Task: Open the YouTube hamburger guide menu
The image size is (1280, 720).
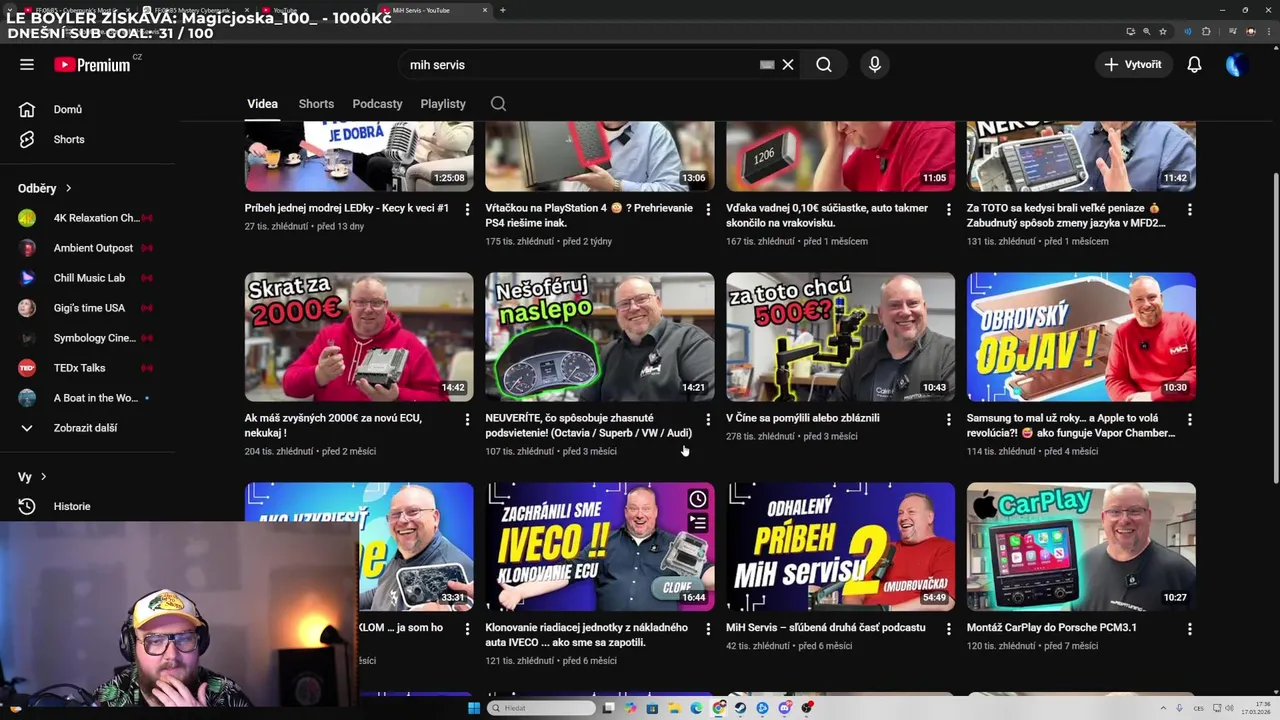Action: coord(27,65)
